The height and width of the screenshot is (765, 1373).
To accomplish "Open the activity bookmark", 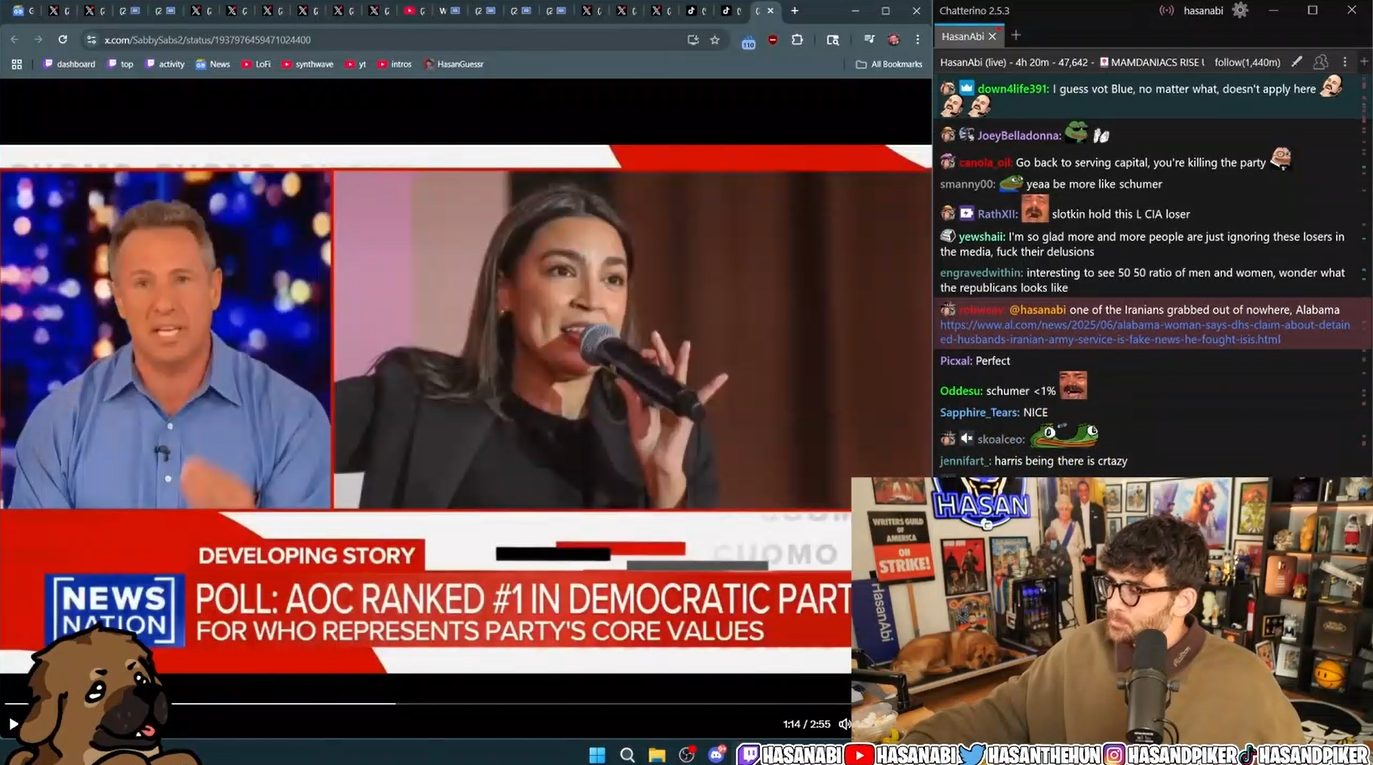I will [165, 64].
